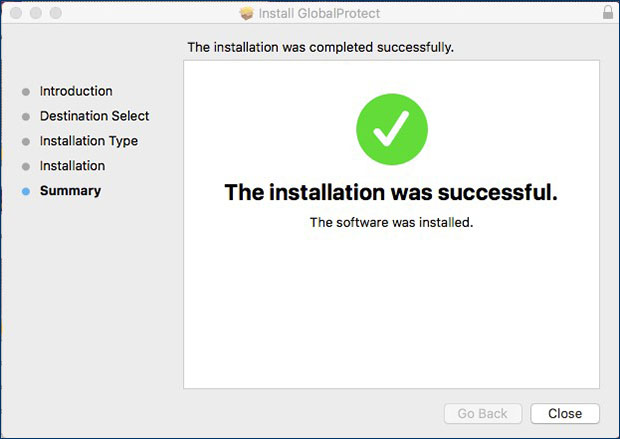Click the red window close button
Viewport: 620px width, 439px height.
click(x=14, y=14)
